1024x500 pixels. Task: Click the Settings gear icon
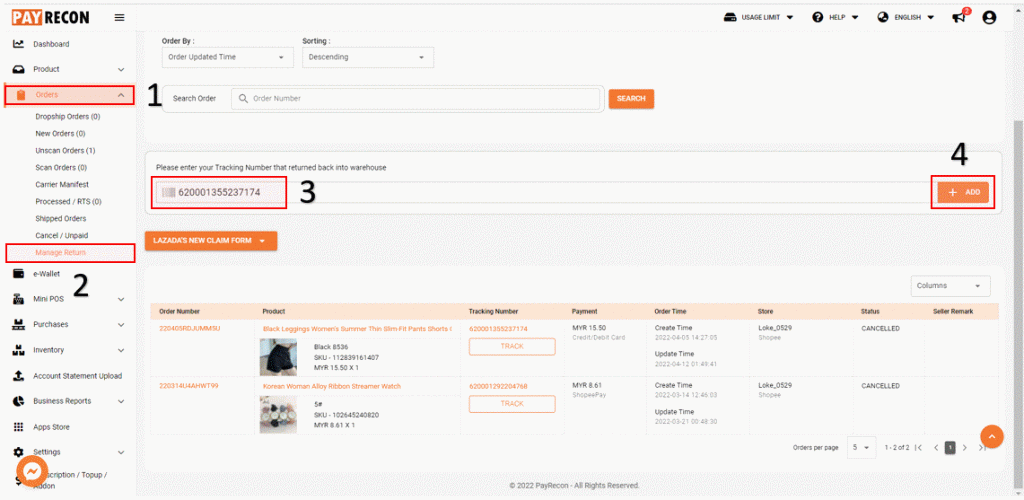point(19,452)
